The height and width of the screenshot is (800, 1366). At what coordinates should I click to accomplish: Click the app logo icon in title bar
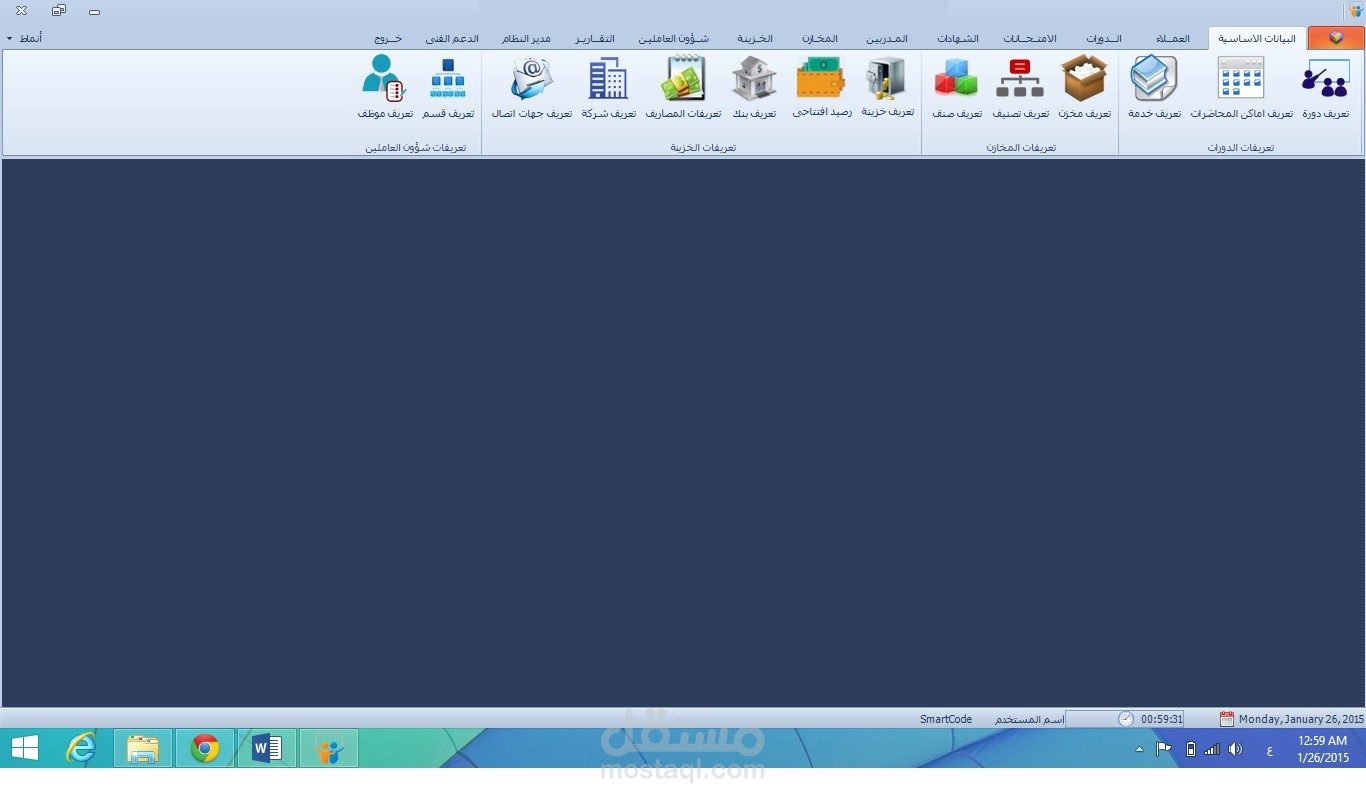1355,11
